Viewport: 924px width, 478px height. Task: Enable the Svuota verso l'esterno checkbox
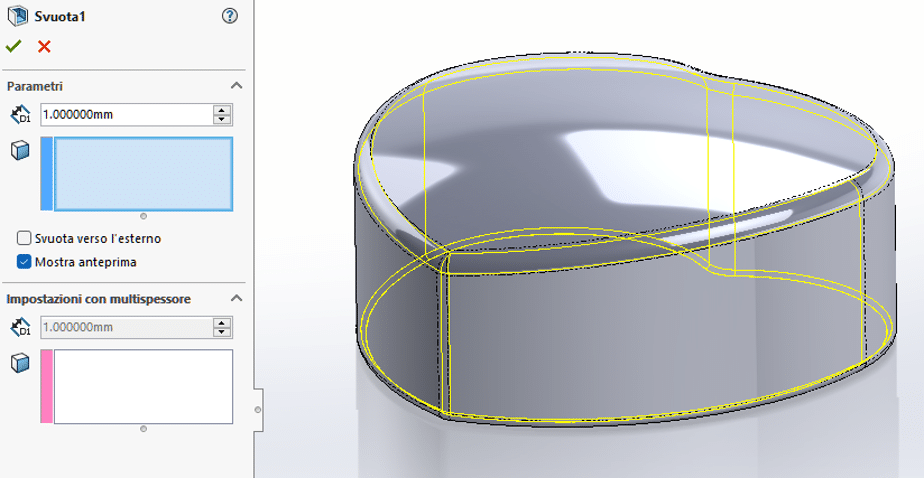pos(24,239)
